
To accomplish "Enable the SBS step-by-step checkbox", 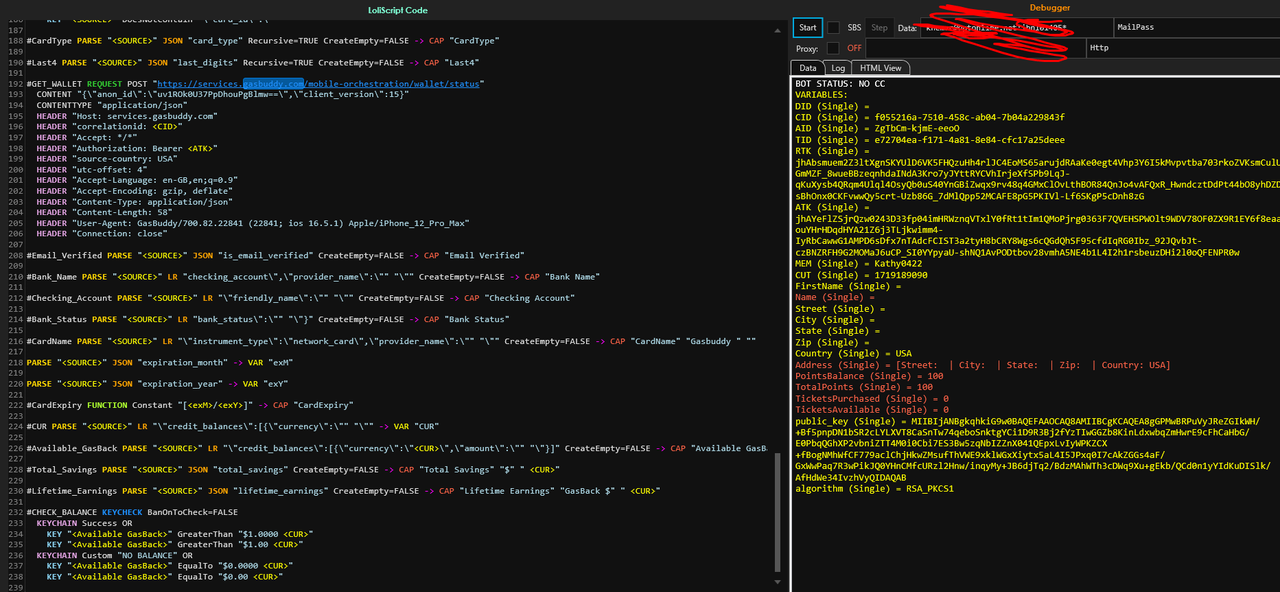I will click(x=834, y=28).
